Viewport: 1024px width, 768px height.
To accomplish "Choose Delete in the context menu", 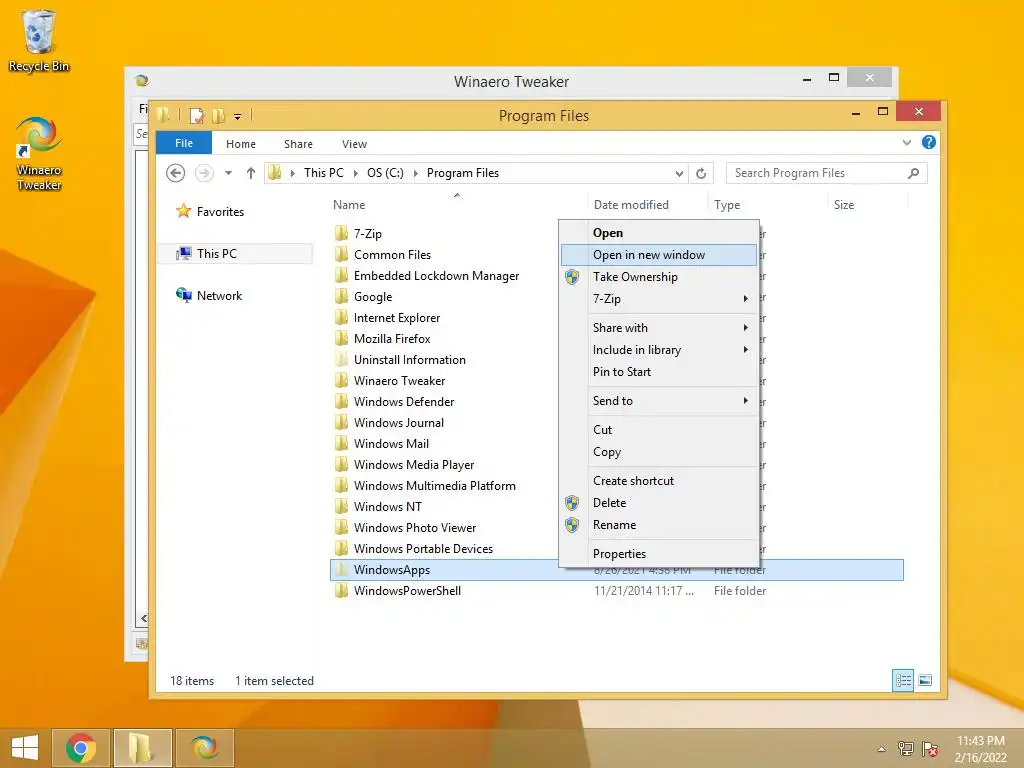I will (x=659, y=503).
